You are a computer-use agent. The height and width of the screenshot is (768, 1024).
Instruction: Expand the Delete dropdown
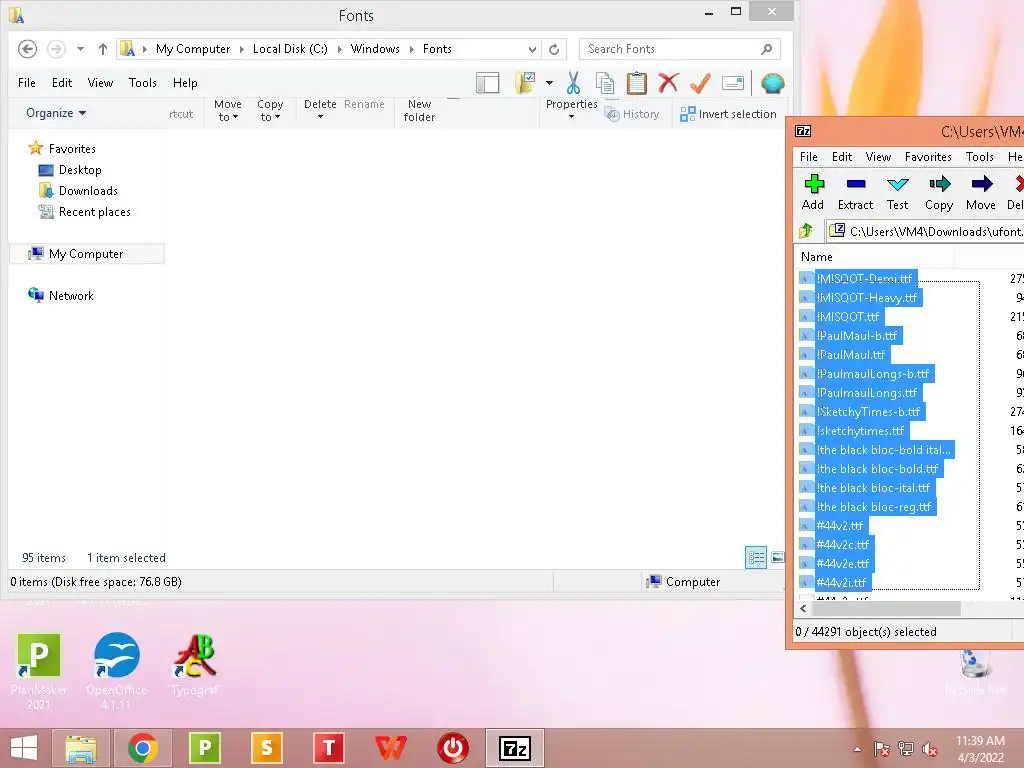click(x=320, y=110)
